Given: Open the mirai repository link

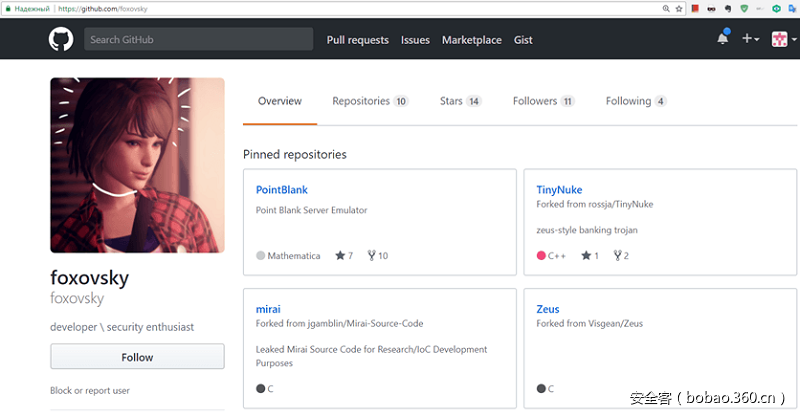Looking at the screenshot, I should tap(268, 309).
